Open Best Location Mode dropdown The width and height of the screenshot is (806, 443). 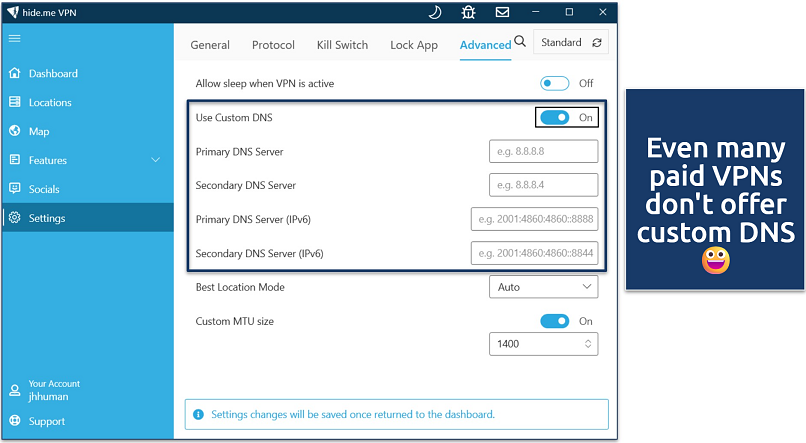[543, 287]
